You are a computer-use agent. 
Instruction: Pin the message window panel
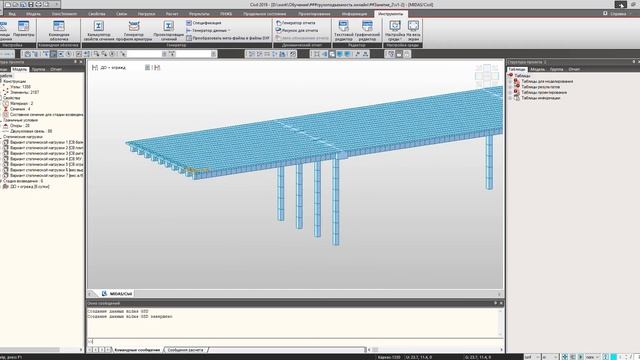(495, 303)
